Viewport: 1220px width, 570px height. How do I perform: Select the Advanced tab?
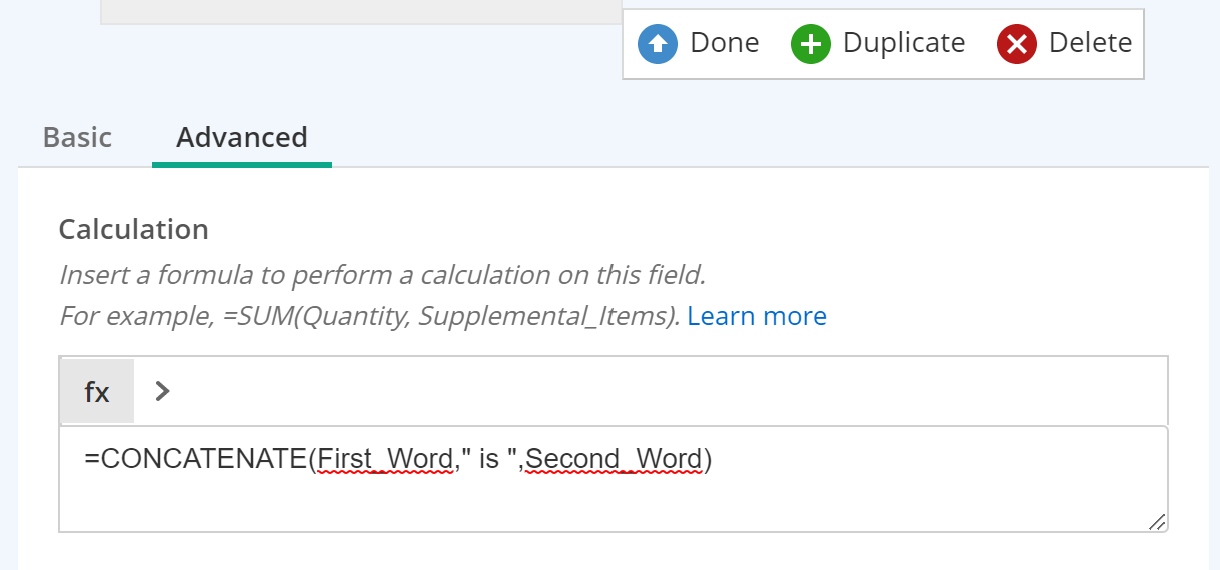click(242, 137)
